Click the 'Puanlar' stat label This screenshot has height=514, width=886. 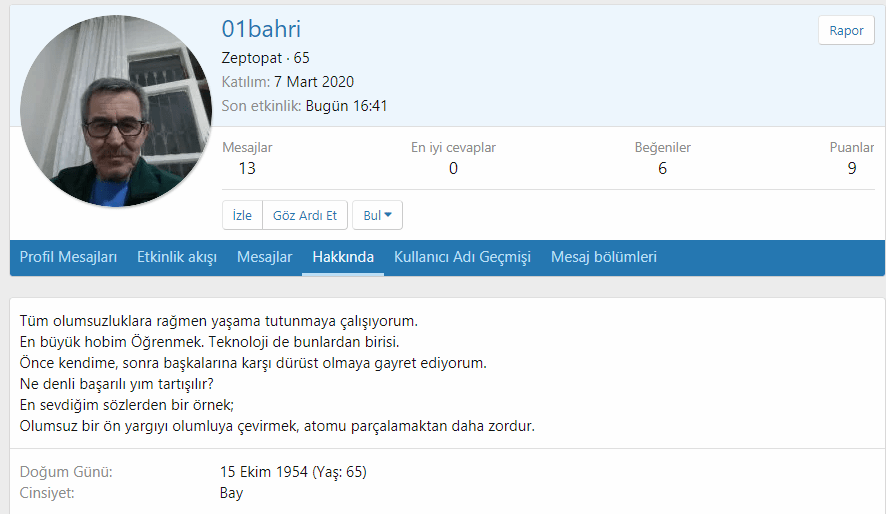click(x=852, y=147)
